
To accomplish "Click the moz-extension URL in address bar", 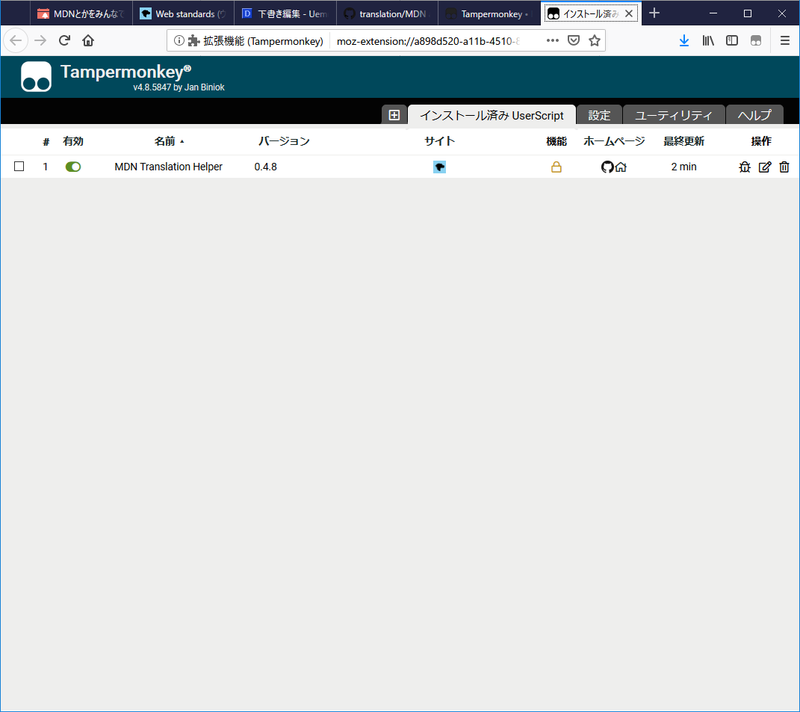I will (x=428, y=41).
